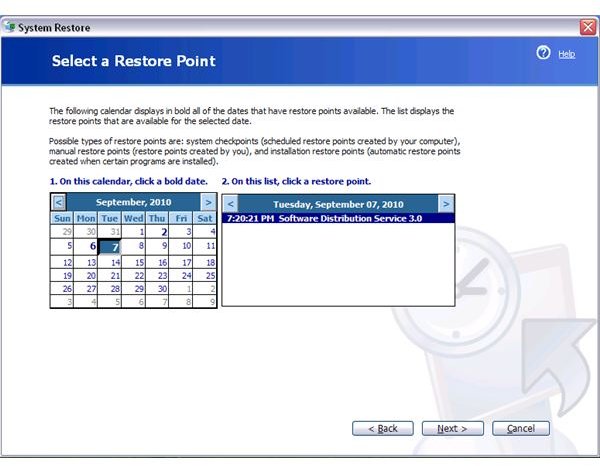Click greyed August 31 date
Image resolution: width=600 pixels, height=466 pixels.
click(x=110, y=231)
